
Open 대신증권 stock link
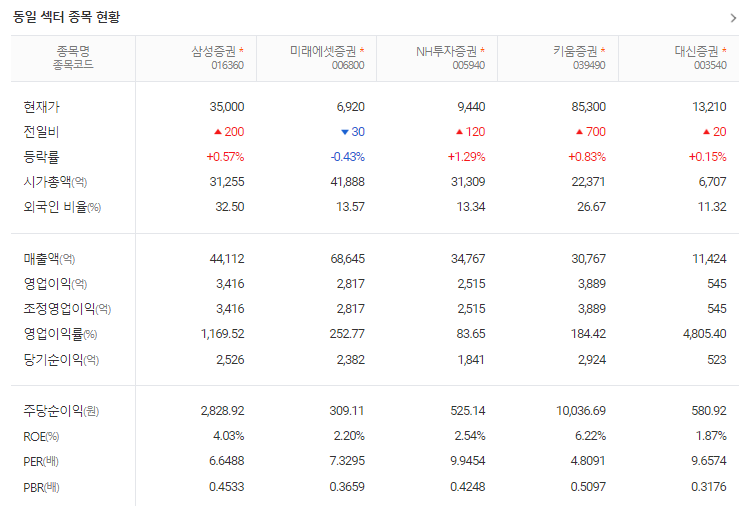697,51
